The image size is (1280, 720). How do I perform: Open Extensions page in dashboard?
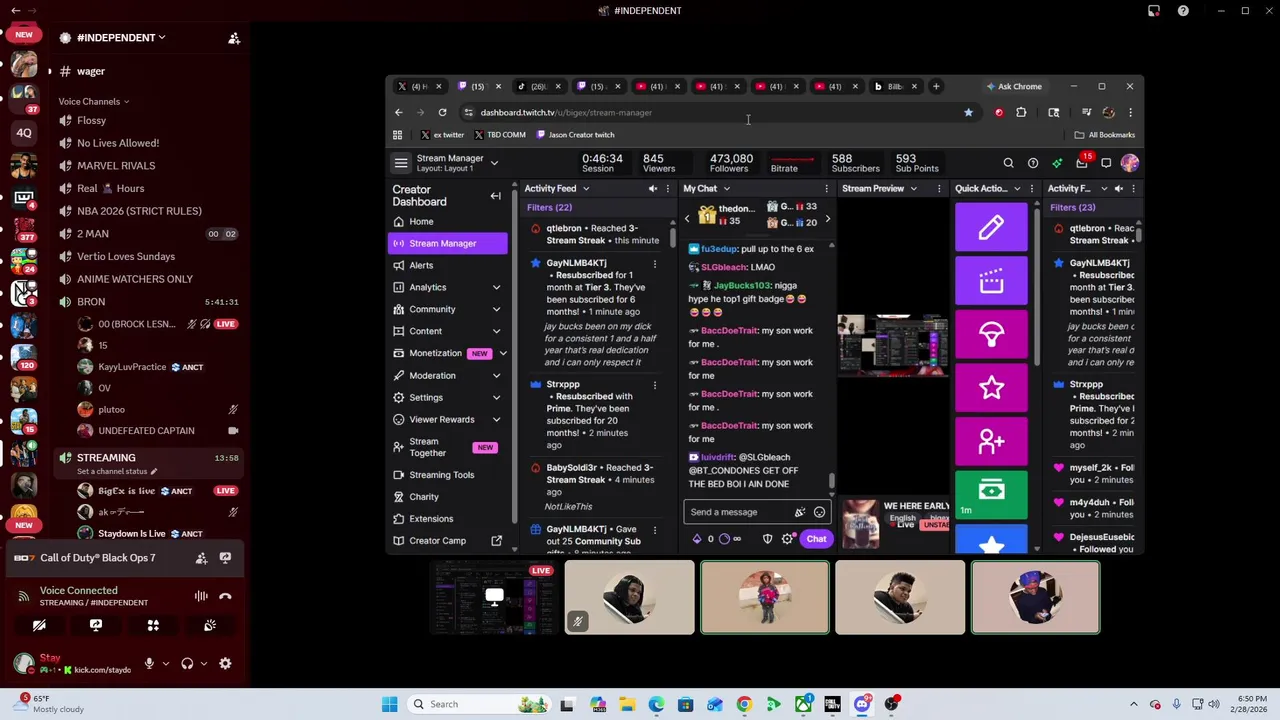tap(447, 519)
